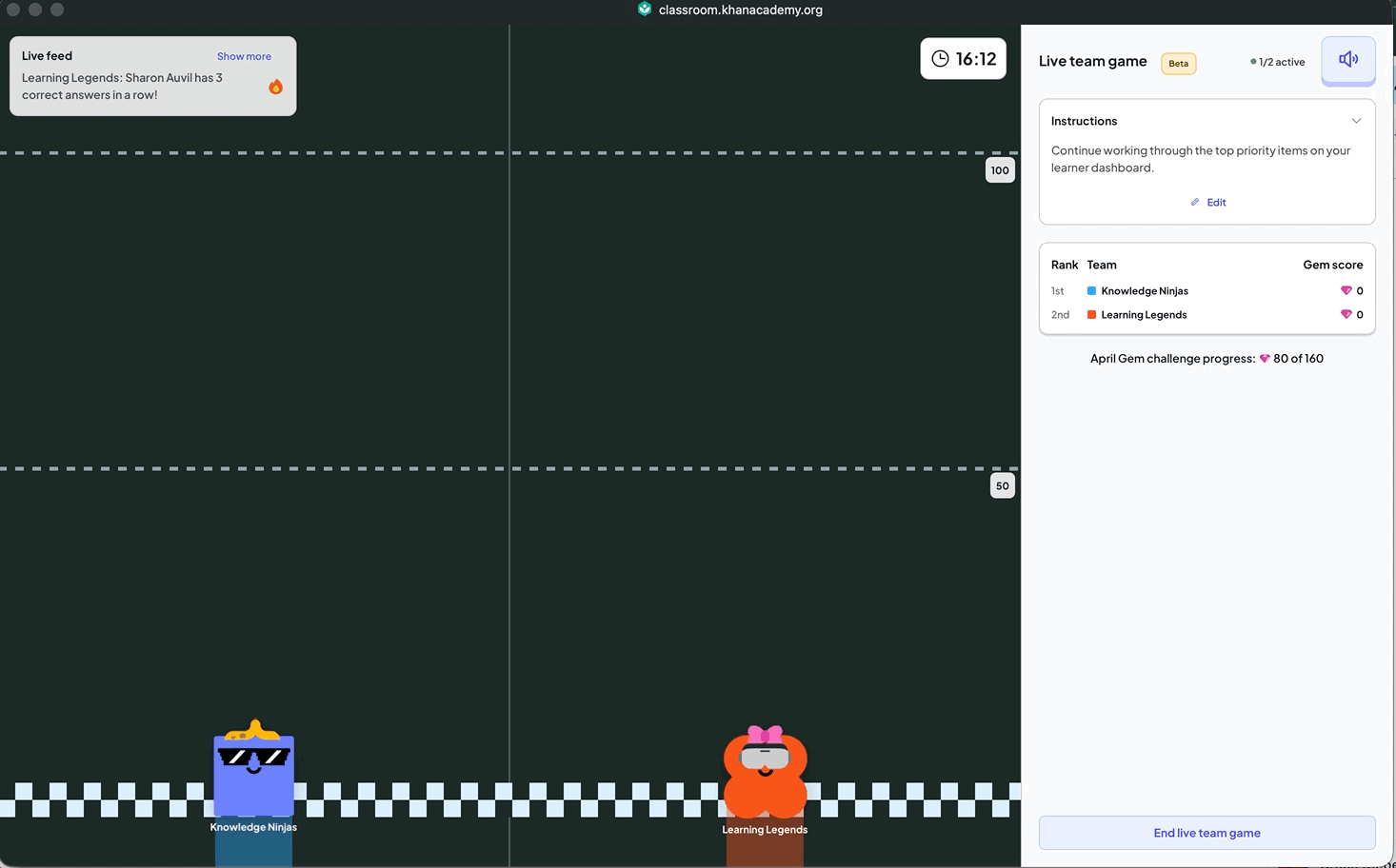
Task: Click the gem icon in Knowledge Ninjas row
Action: point(1346,291)
